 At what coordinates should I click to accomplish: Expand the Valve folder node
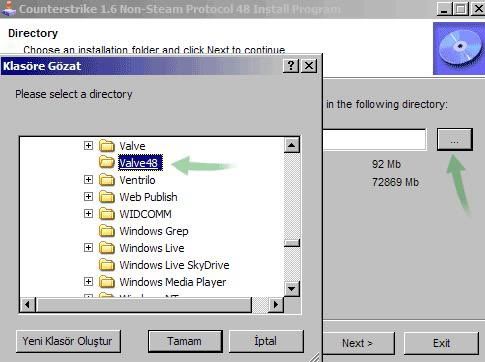[x=88, y=146]
